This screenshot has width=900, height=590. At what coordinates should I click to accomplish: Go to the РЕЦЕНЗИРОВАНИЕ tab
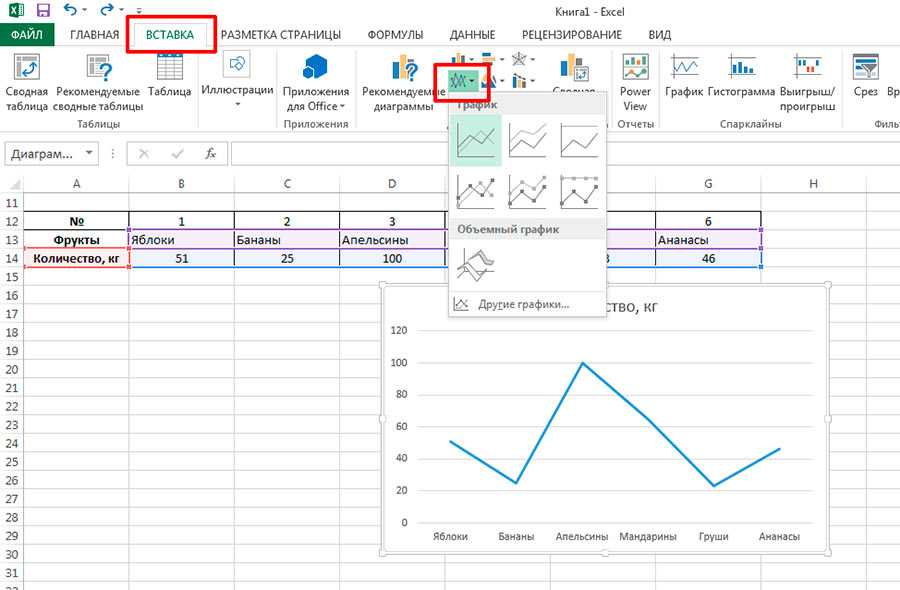[572, 34]
